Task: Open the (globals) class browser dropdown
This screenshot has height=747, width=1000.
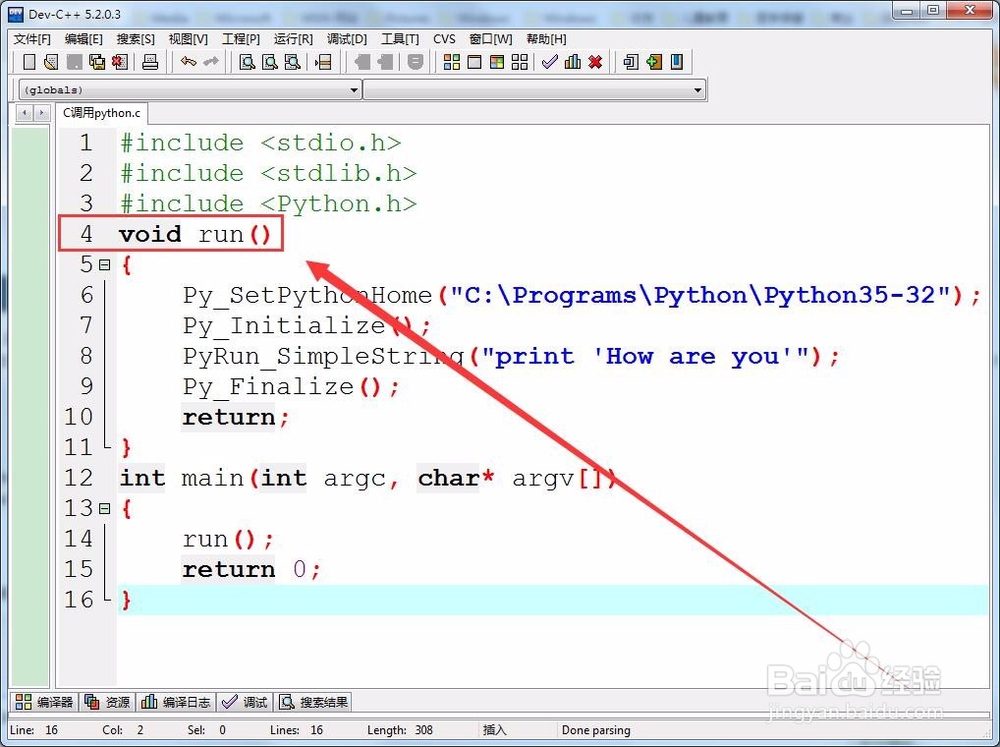Action: pyautogui.click(x=352, y=89)
